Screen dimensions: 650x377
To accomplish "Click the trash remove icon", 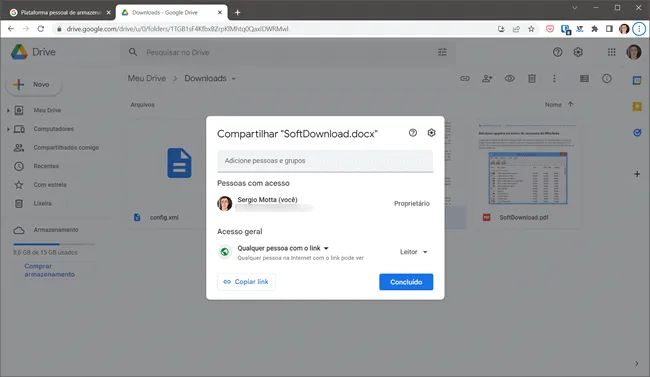I will tap(532, 78).
